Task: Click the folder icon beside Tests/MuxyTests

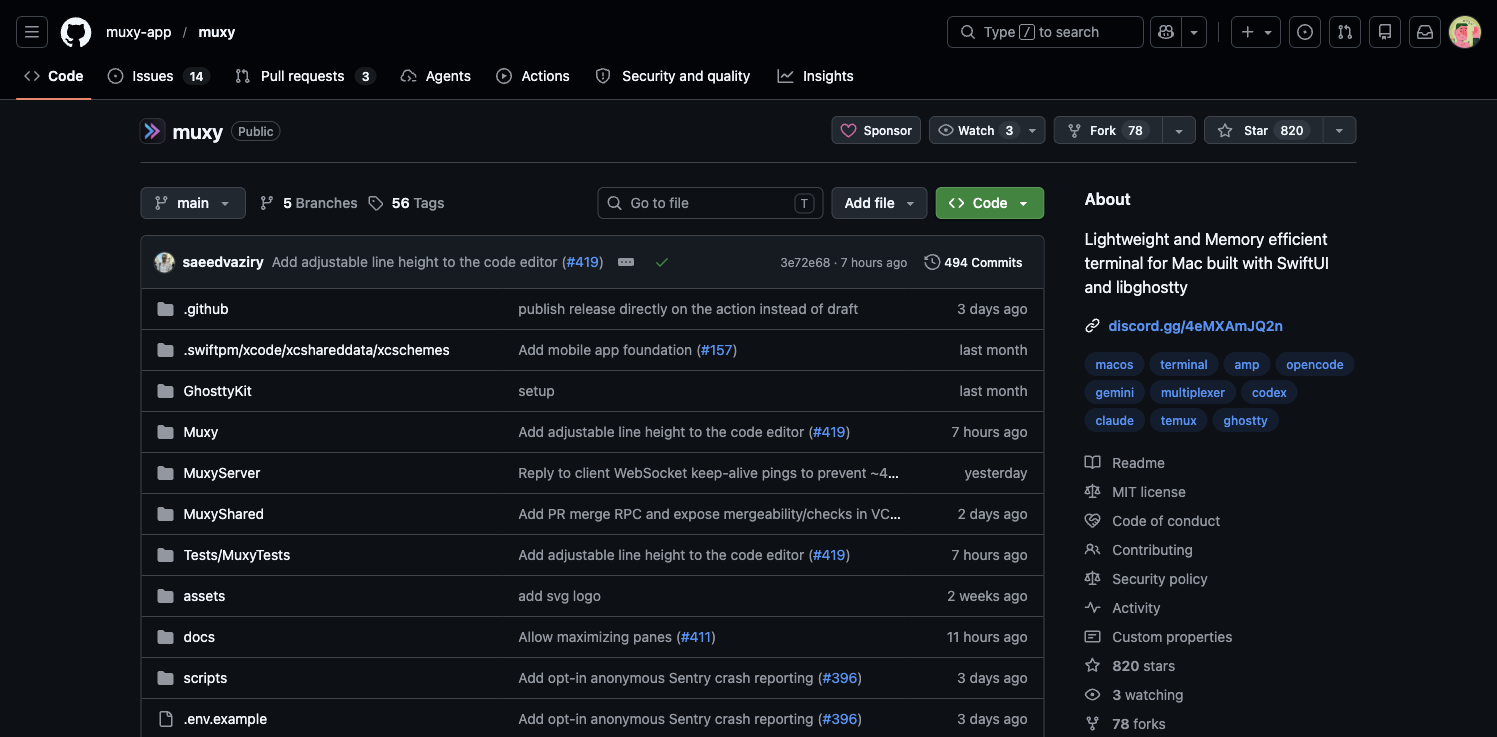Action: 165,555
